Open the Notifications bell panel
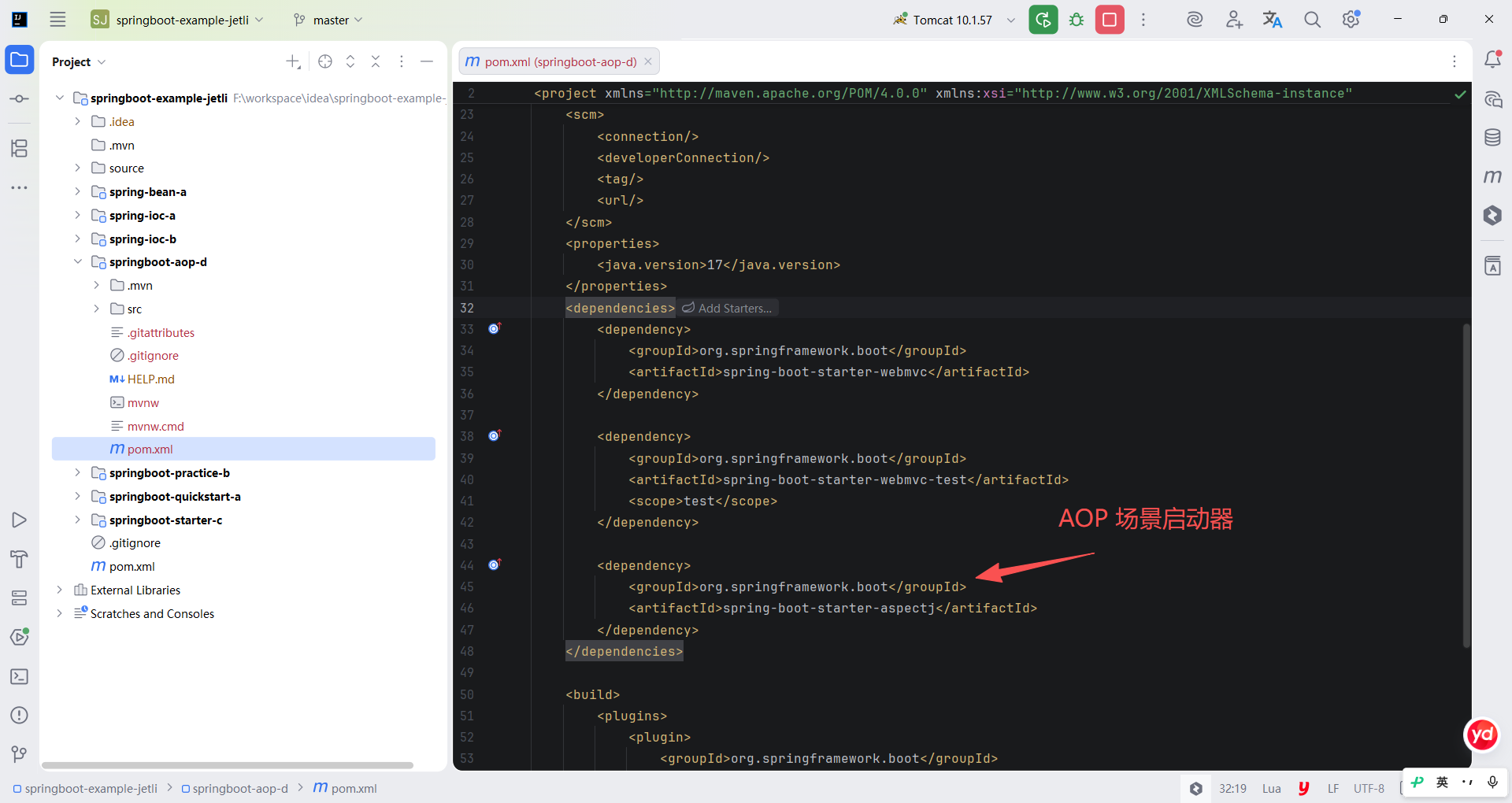This screenshot has height=803, width=1512. (x=1492, y=59)
